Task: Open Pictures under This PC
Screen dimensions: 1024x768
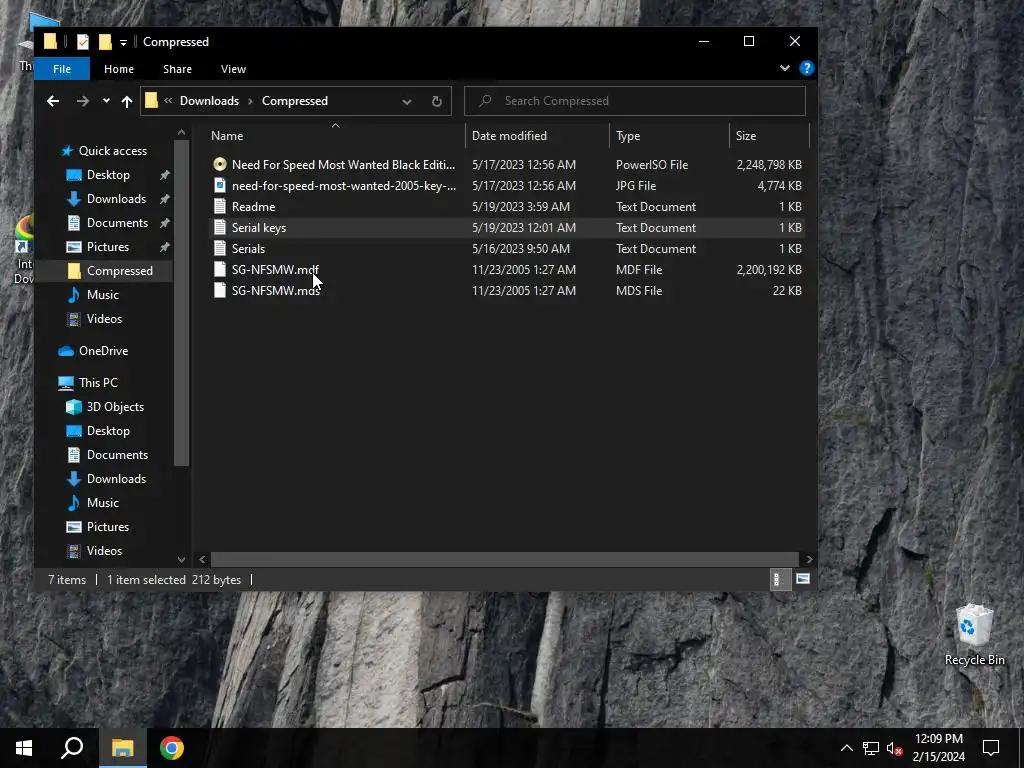Action: coord(108,526)
